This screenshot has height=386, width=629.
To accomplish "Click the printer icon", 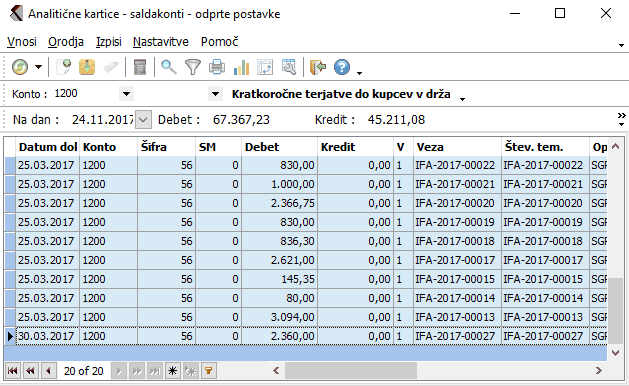I will tap(217, 67).
